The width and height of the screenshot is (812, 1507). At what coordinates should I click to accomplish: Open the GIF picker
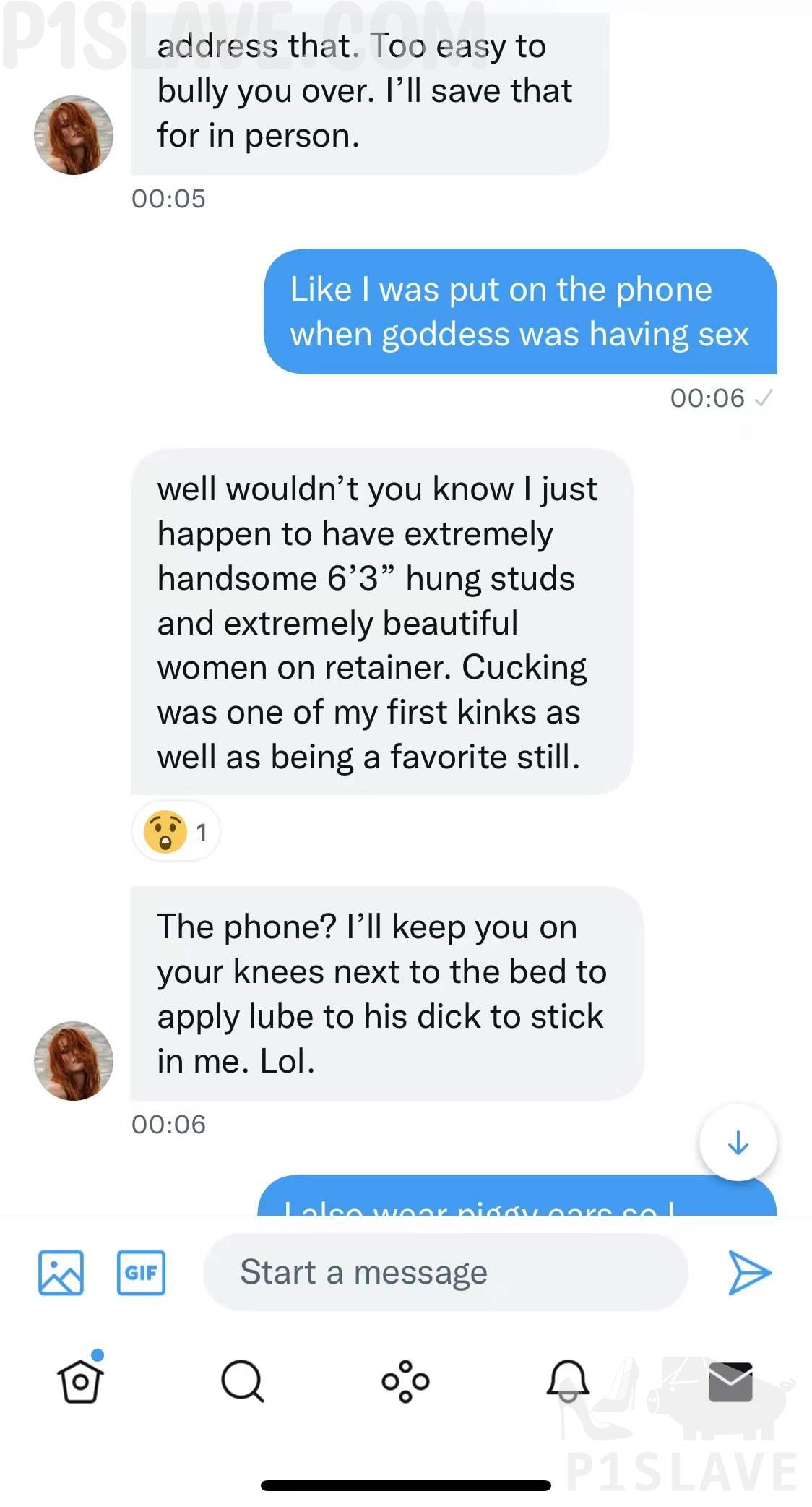point(141,1272)
